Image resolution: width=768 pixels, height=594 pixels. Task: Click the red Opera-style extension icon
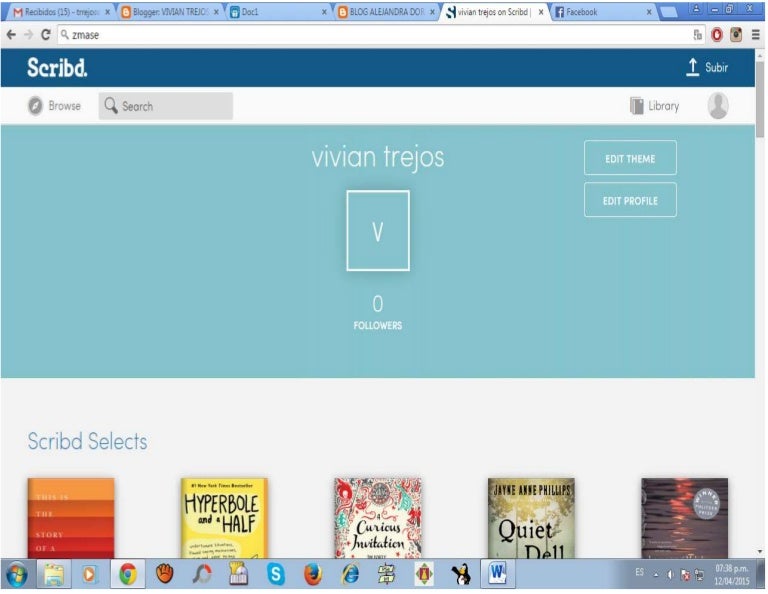717,35
